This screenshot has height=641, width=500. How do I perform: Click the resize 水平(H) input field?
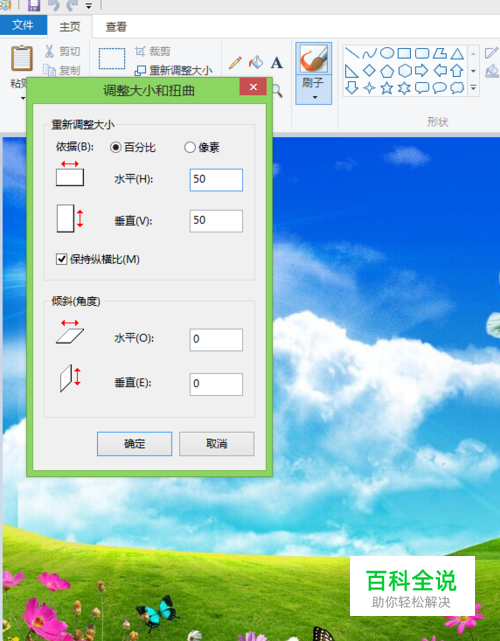216,179
